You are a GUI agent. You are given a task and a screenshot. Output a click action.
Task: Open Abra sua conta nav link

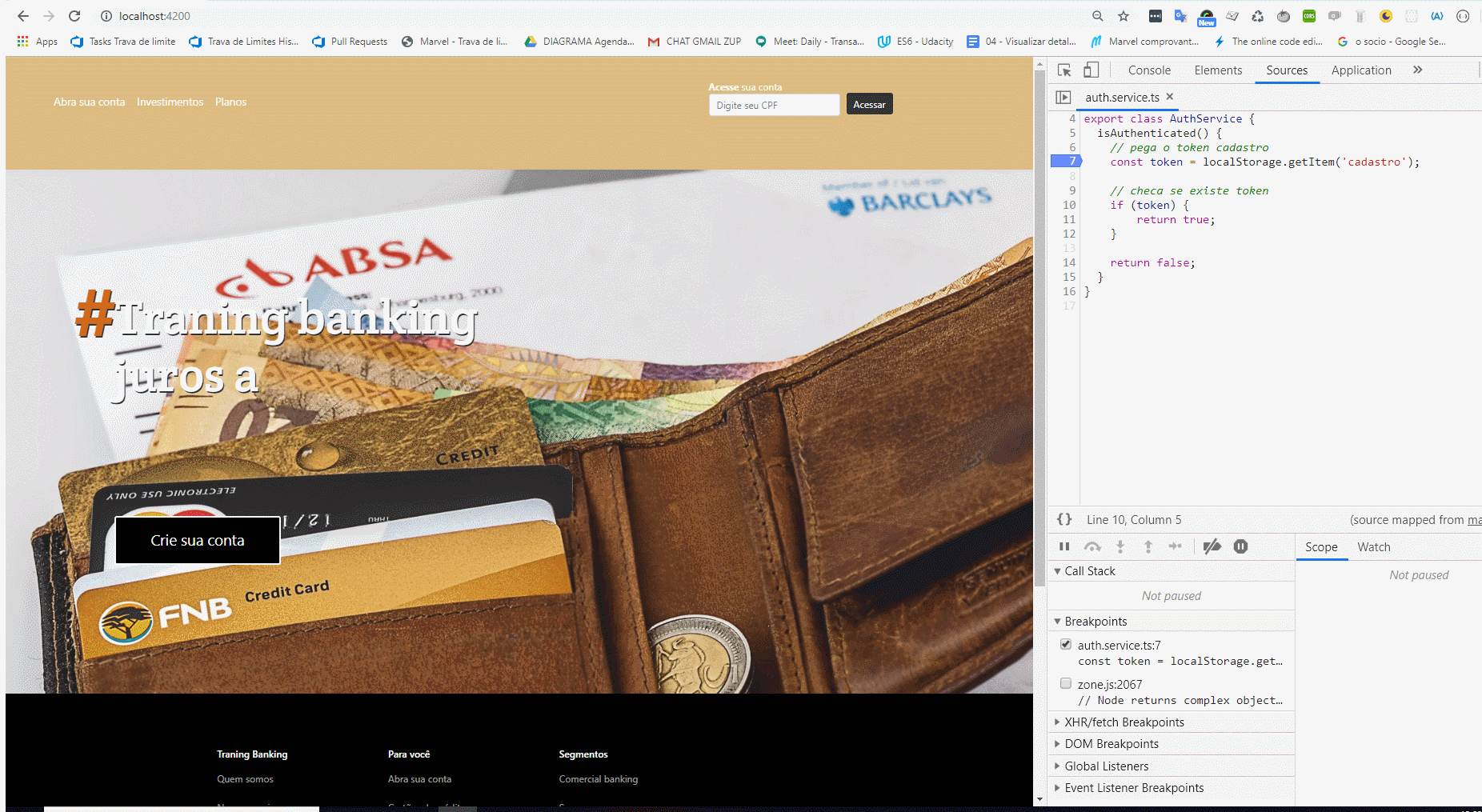[89, 102]
